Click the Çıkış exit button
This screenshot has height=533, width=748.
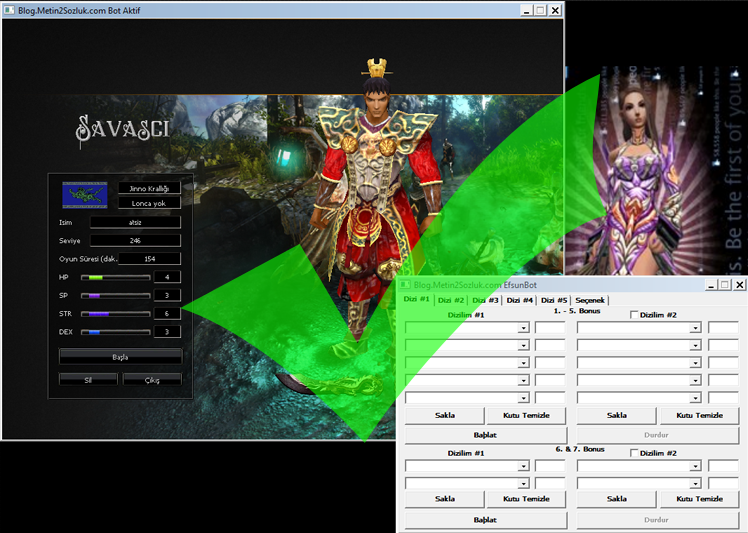tap(152, 380)
